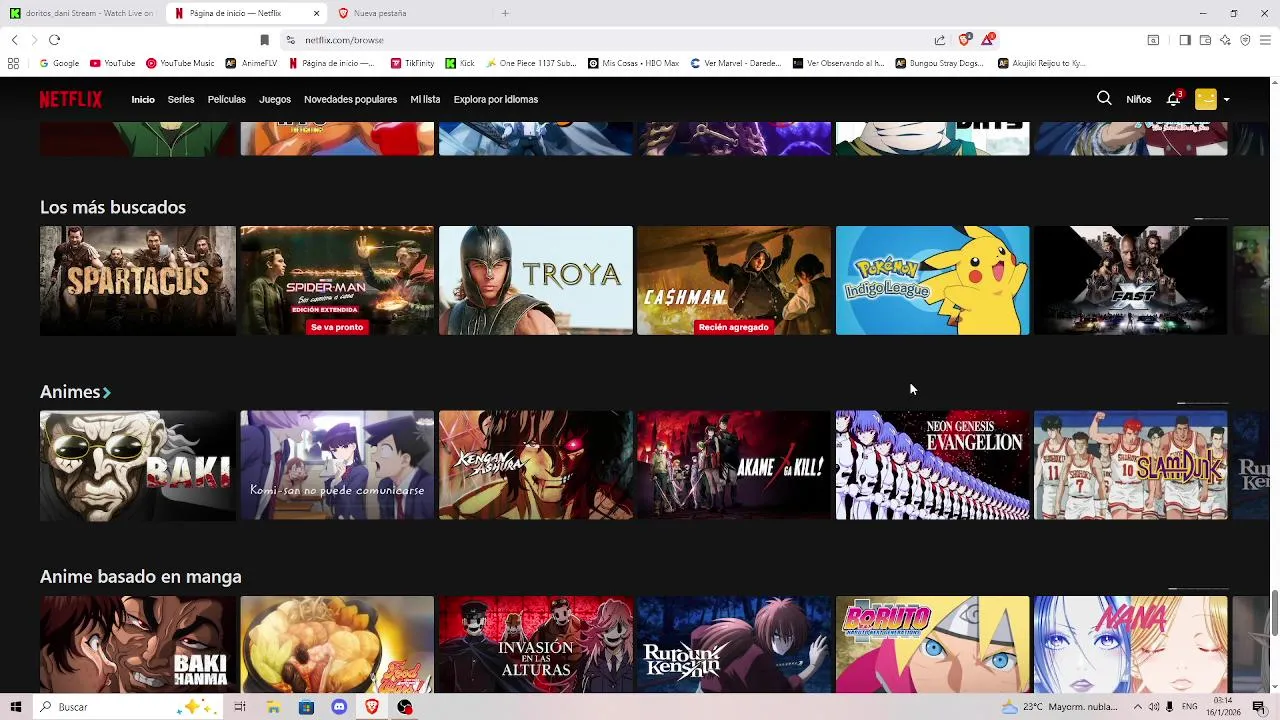Open AnimeFLV bookmark
This screenshot has height=720, width=1280.
point(252,63)
